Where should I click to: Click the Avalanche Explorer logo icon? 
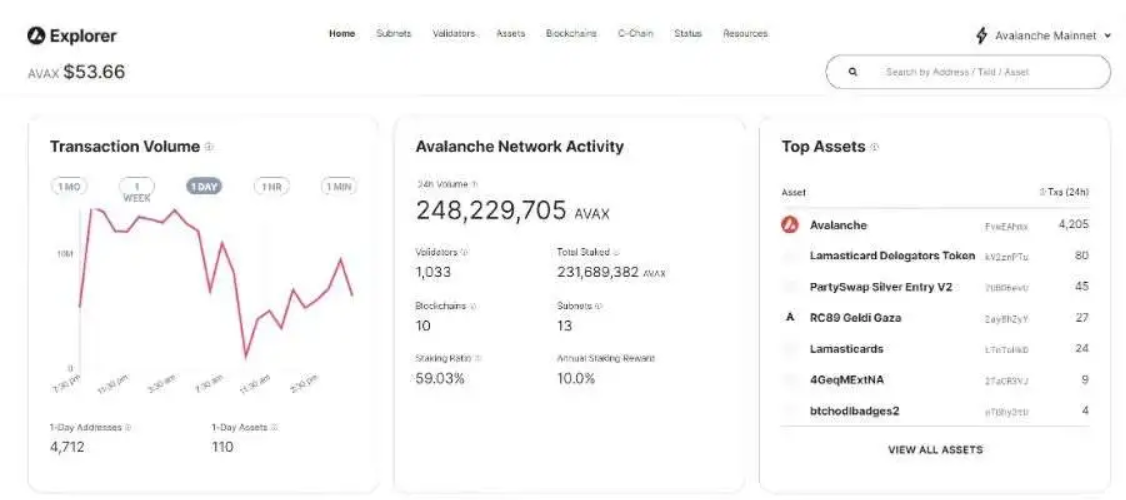[x=36, y=35]
